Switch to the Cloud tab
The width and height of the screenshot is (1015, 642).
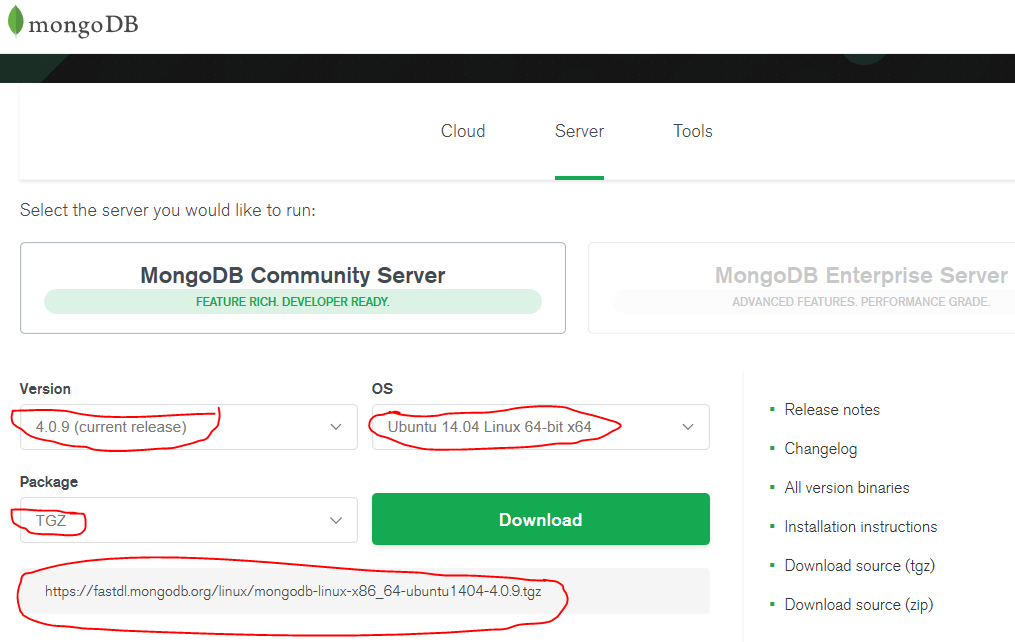pos(463,131)
